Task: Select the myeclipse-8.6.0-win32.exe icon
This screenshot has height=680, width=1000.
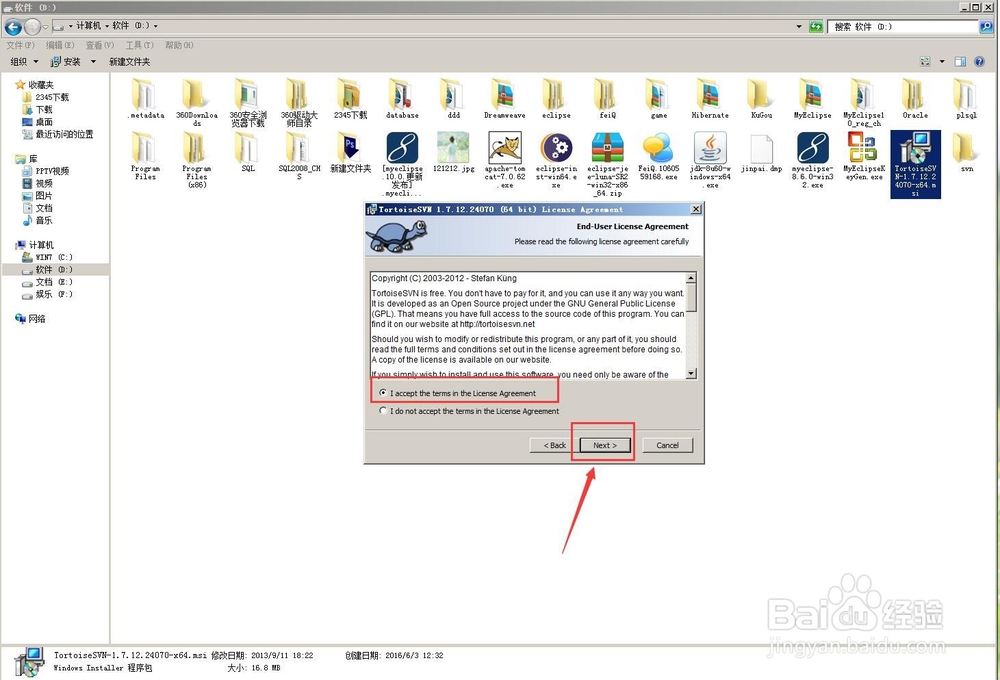Action: pyautogui.click(x=812, y=147)
